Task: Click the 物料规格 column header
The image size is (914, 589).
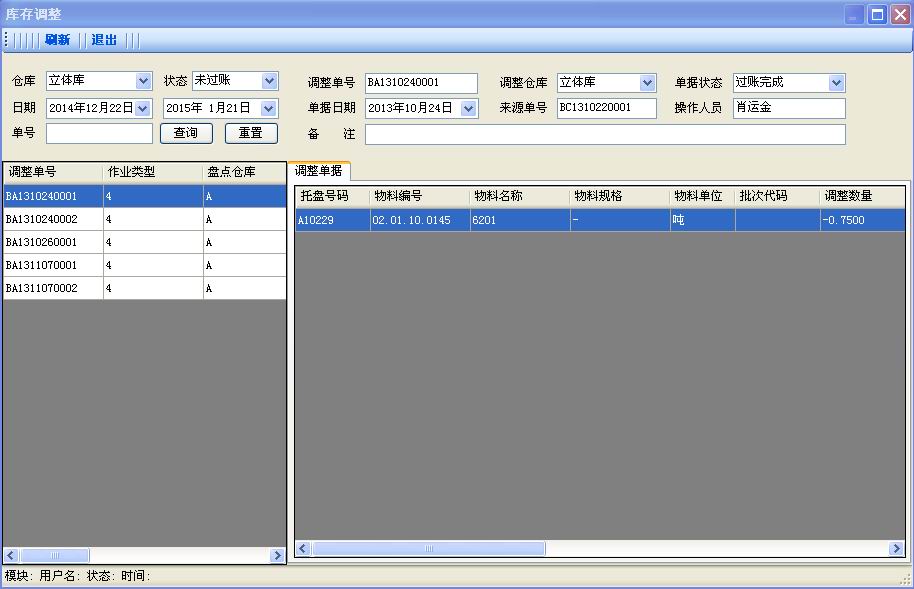Action: point(620,196)
